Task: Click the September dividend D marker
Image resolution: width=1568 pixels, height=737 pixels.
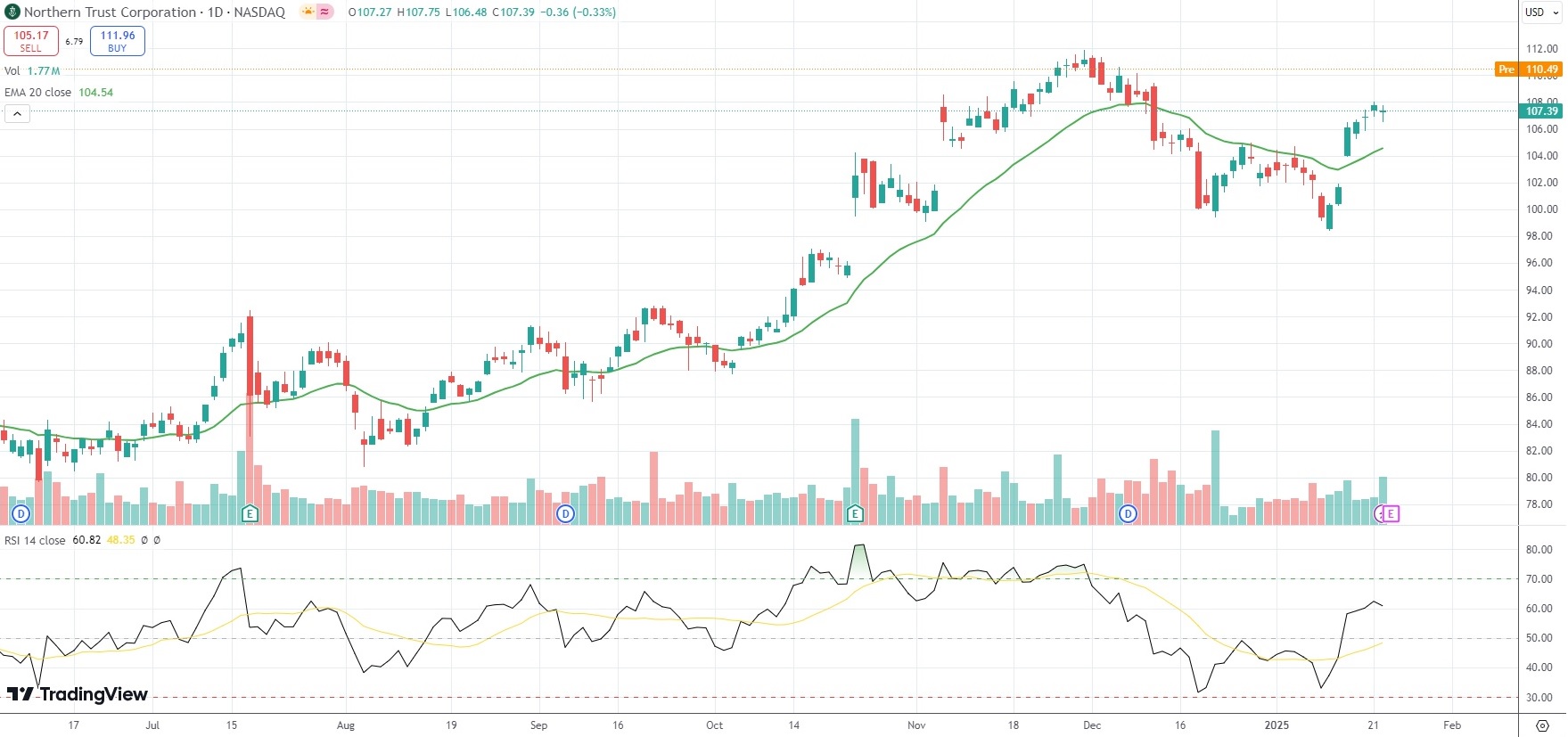Action: point(565,513)
